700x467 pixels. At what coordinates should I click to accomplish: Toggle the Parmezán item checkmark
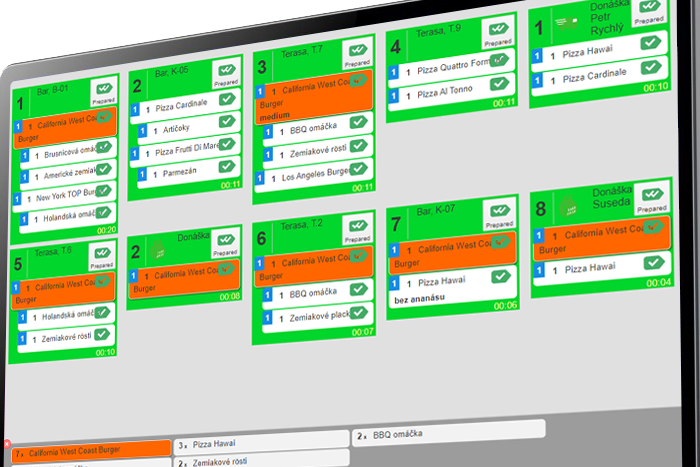pos(226,168)
